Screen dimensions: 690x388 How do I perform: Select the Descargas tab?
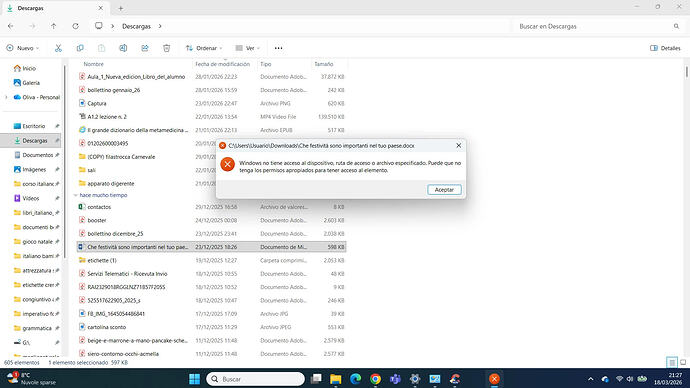55,8
